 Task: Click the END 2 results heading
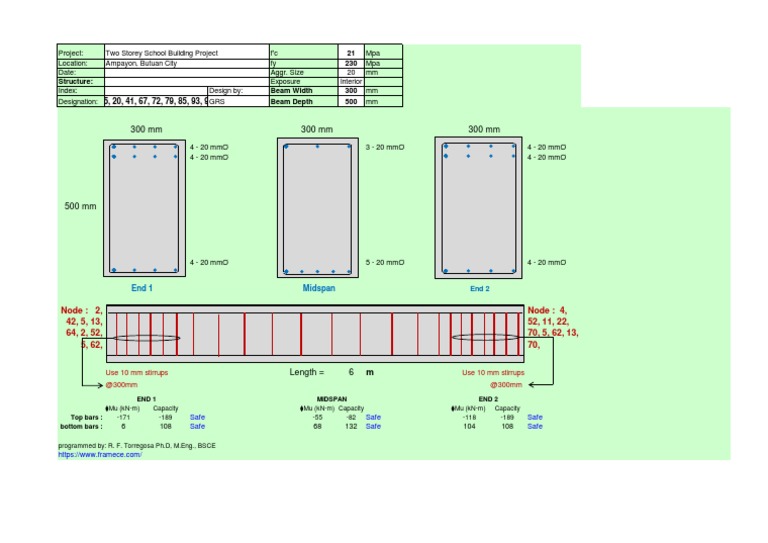(488, 399)
